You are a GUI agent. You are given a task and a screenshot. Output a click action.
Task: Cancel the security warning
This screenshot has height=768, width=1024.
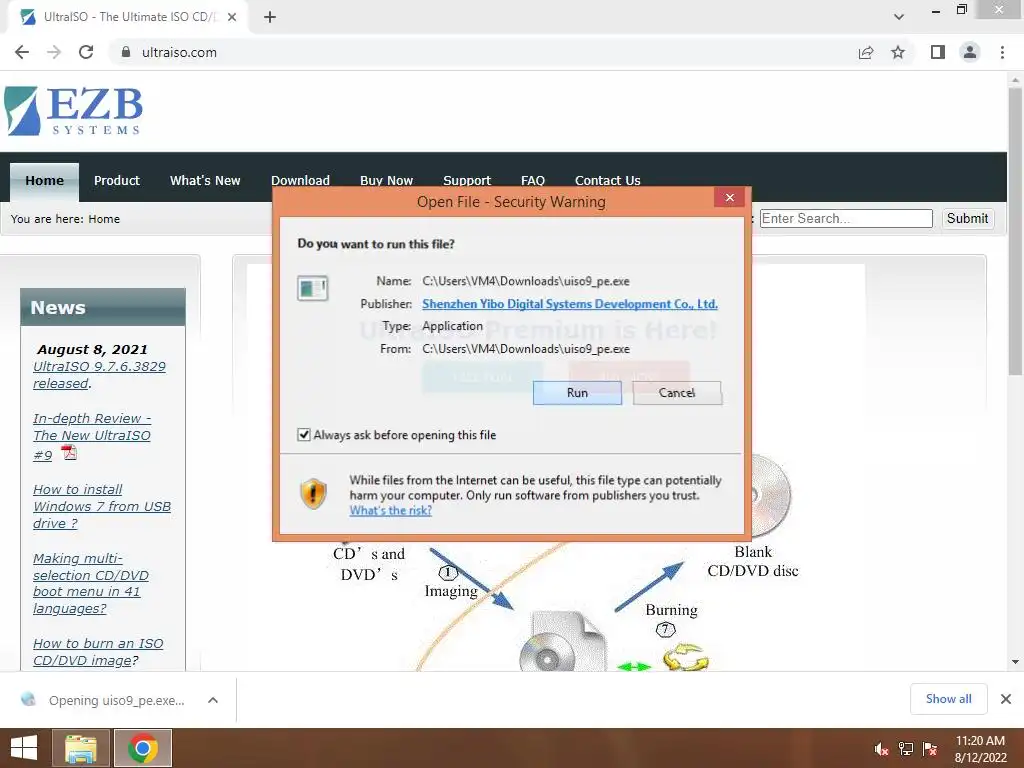click(677, 393)
